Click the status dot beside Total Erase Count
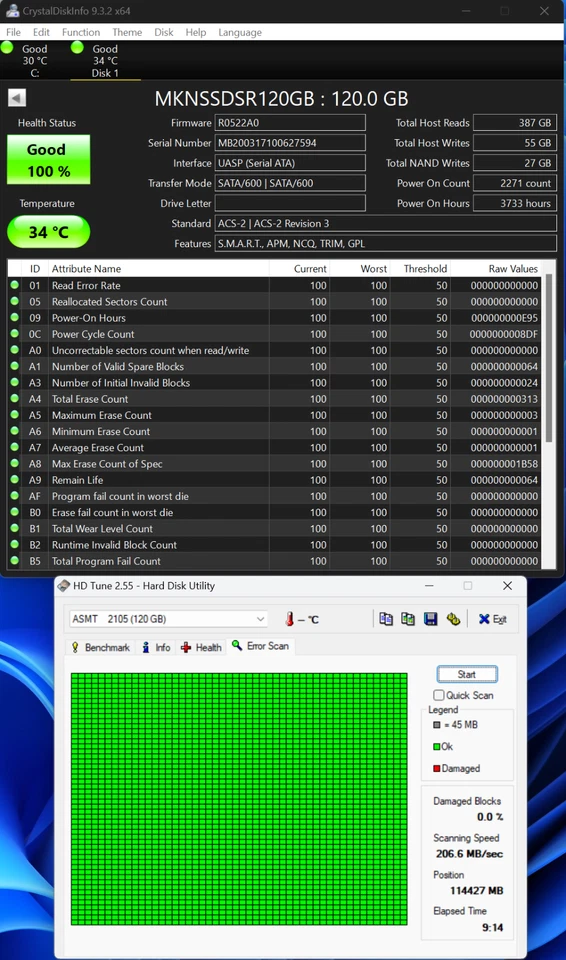Screen dimensions: 566x960 pos(14,399)
